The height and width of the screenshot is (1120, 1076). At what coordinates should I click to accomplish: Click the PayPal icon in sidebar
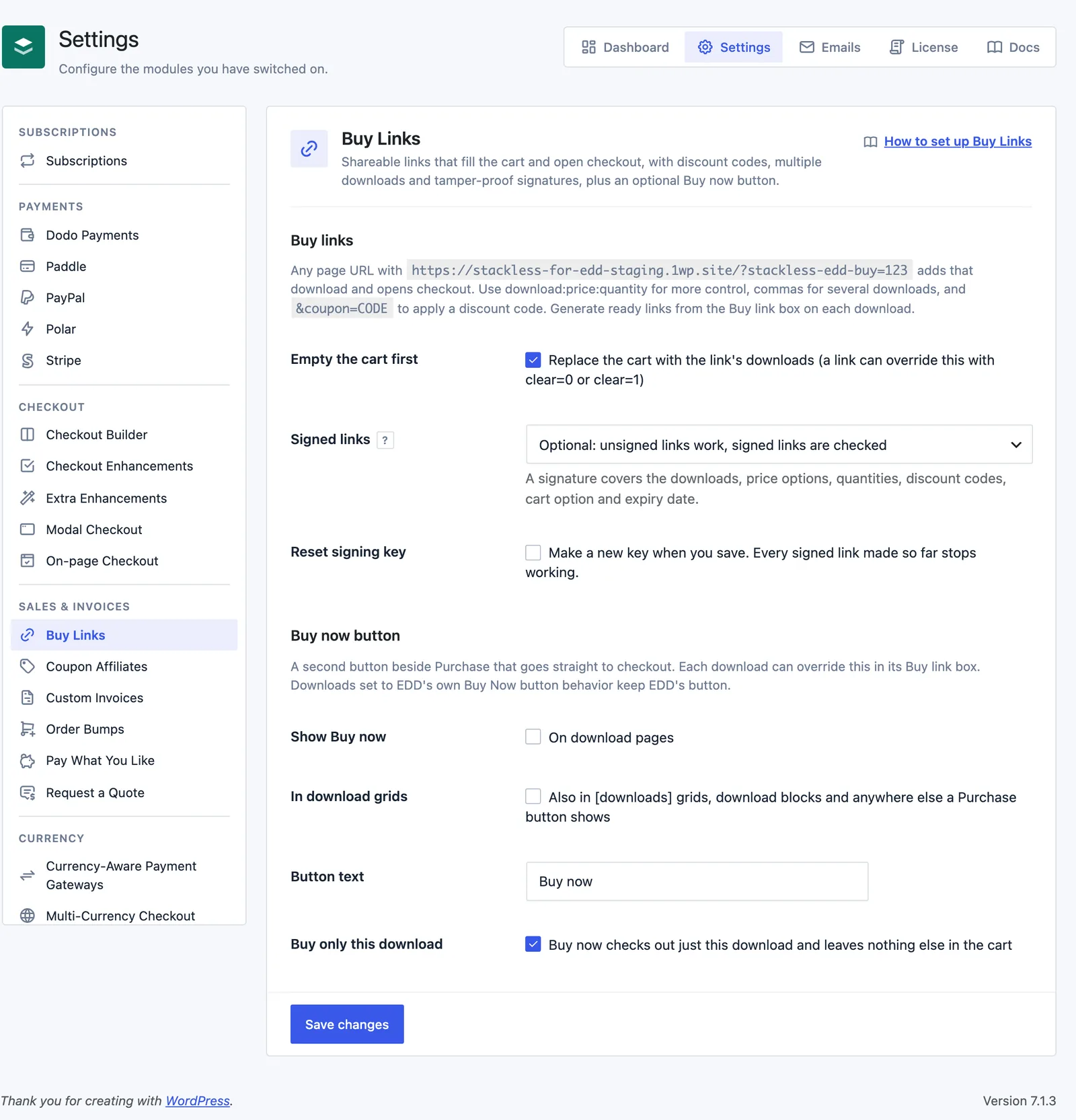[28, 297]
